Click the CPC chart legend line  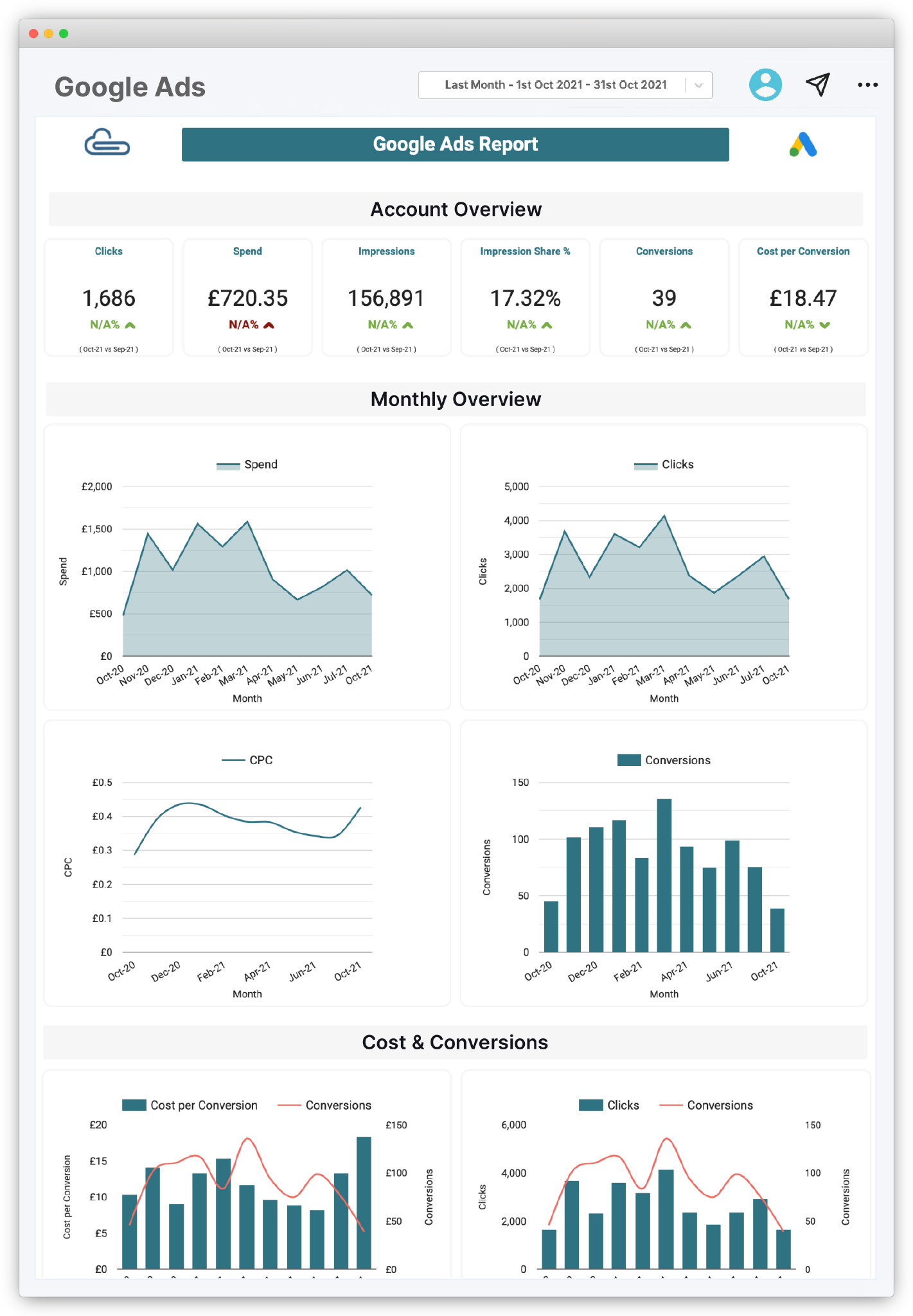click(233, 760)
